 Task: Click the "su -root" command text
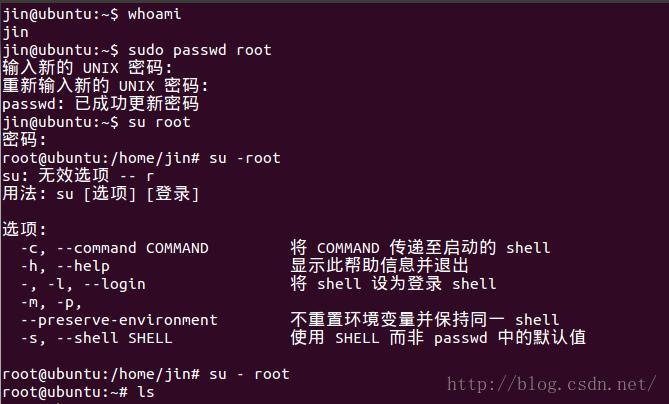tap(245, 158)
